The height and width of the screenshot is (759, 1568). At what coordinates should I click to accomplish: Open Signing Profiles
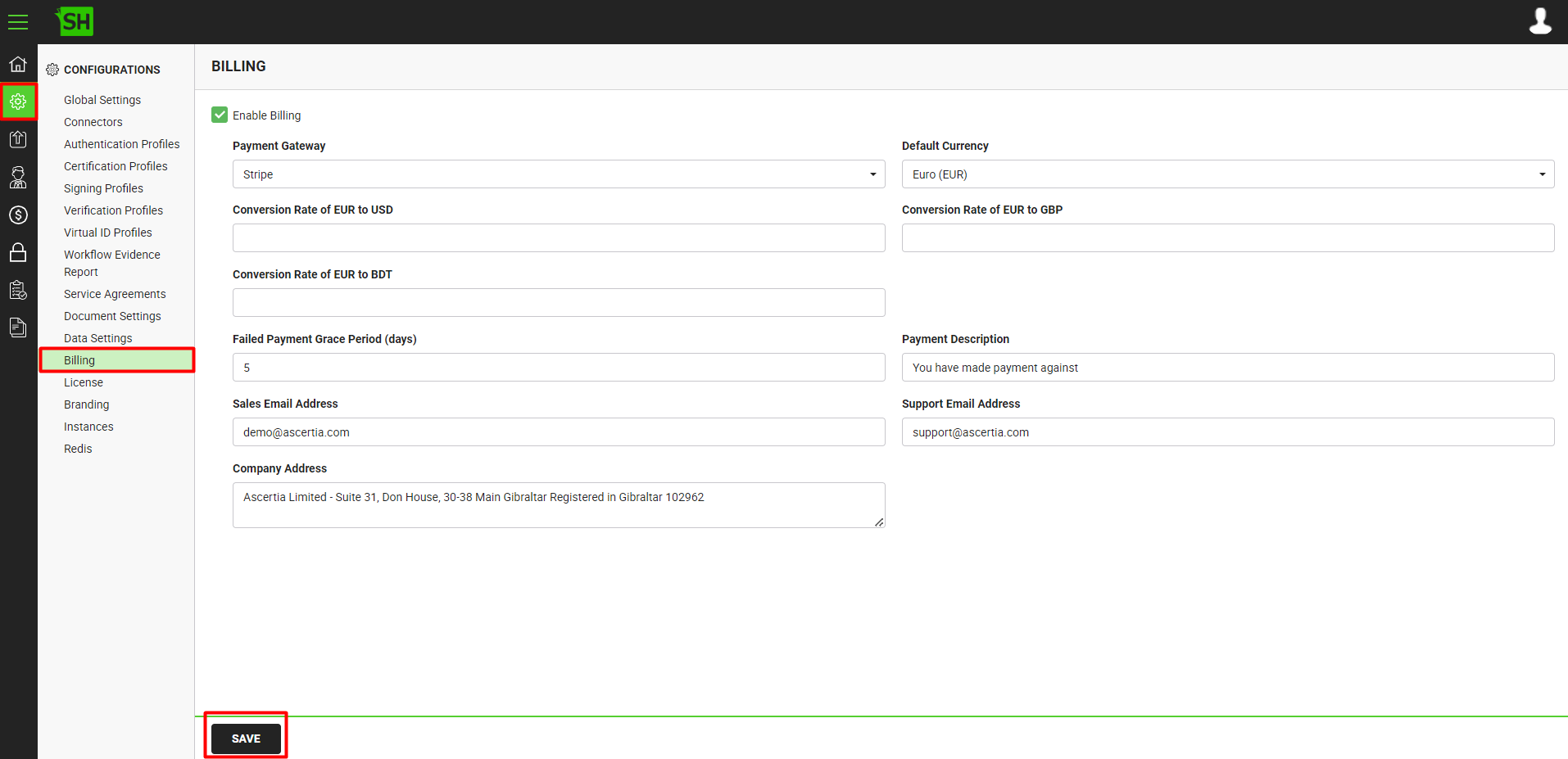click(x=103, y=188)
